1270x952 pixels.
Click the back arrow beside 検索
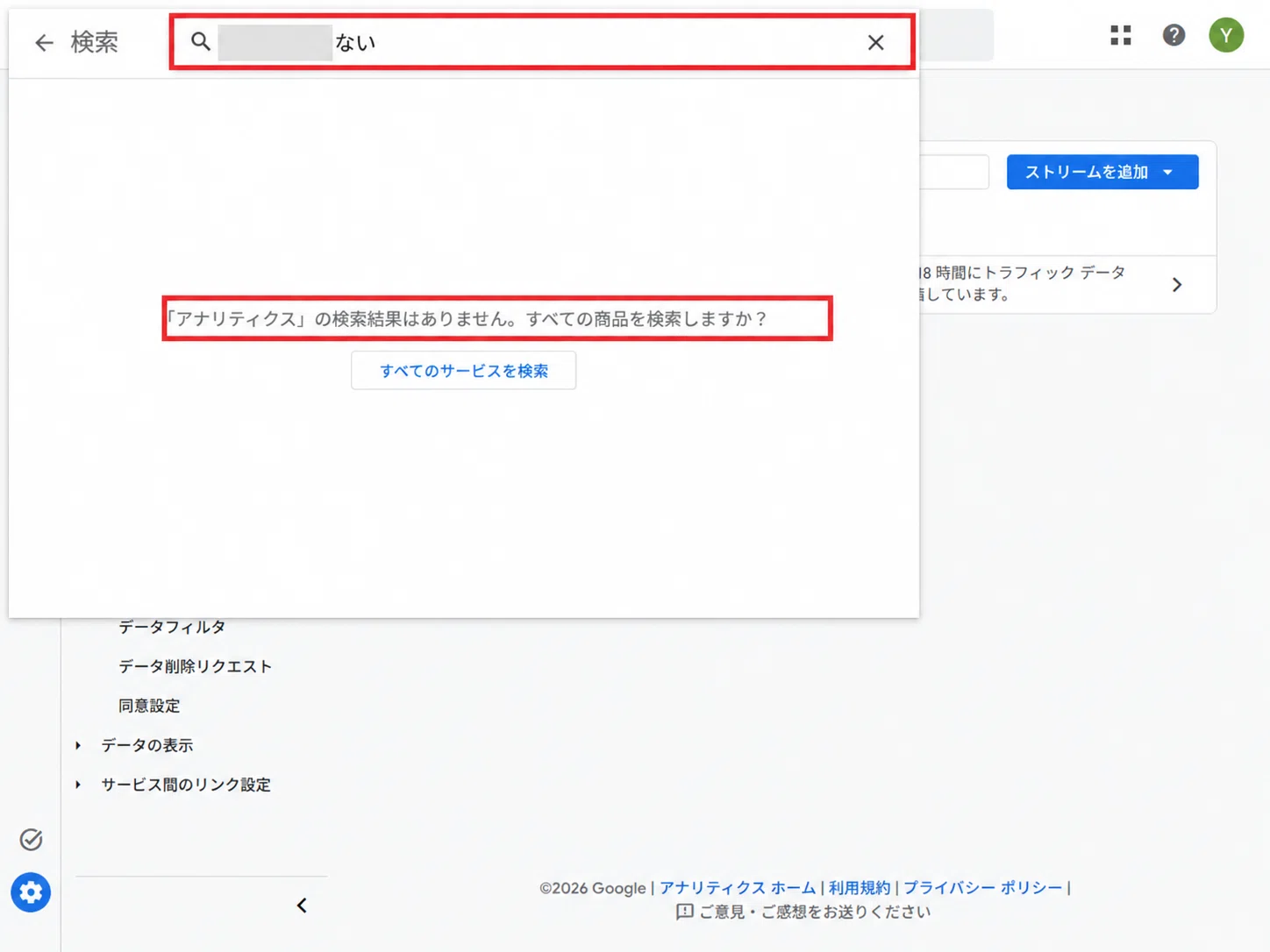44,42
